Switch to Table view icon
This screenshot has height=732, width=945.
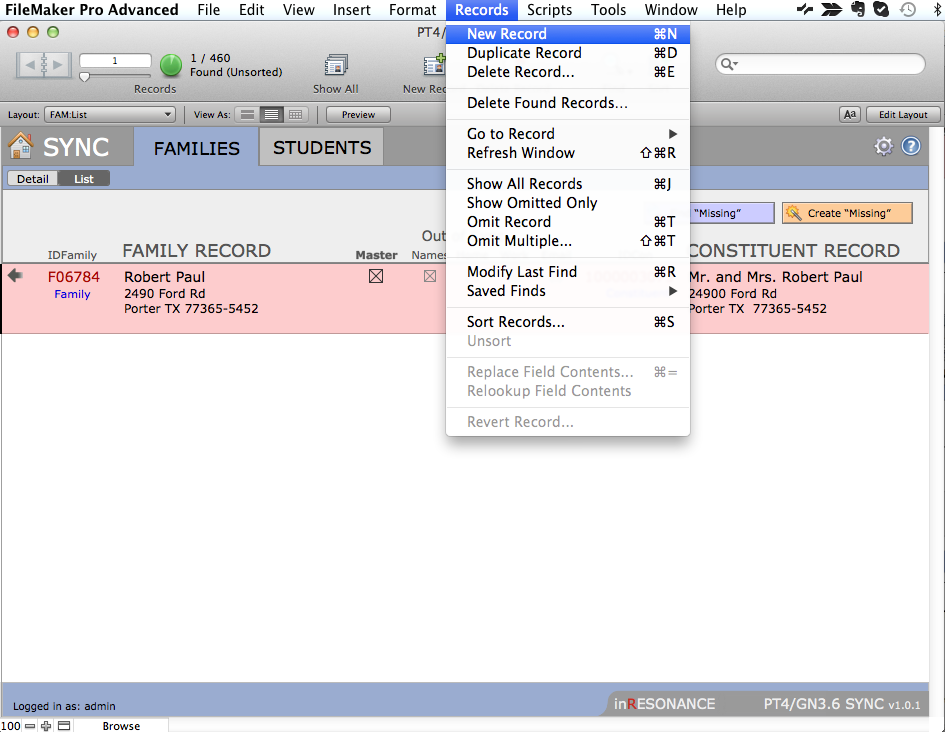295,114
